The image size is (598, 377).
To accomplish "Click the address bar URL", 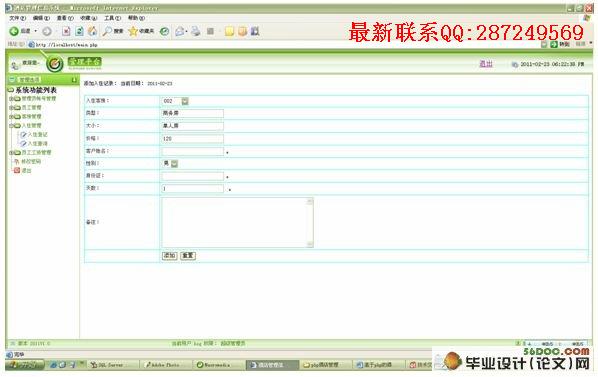I will [67, 45].
